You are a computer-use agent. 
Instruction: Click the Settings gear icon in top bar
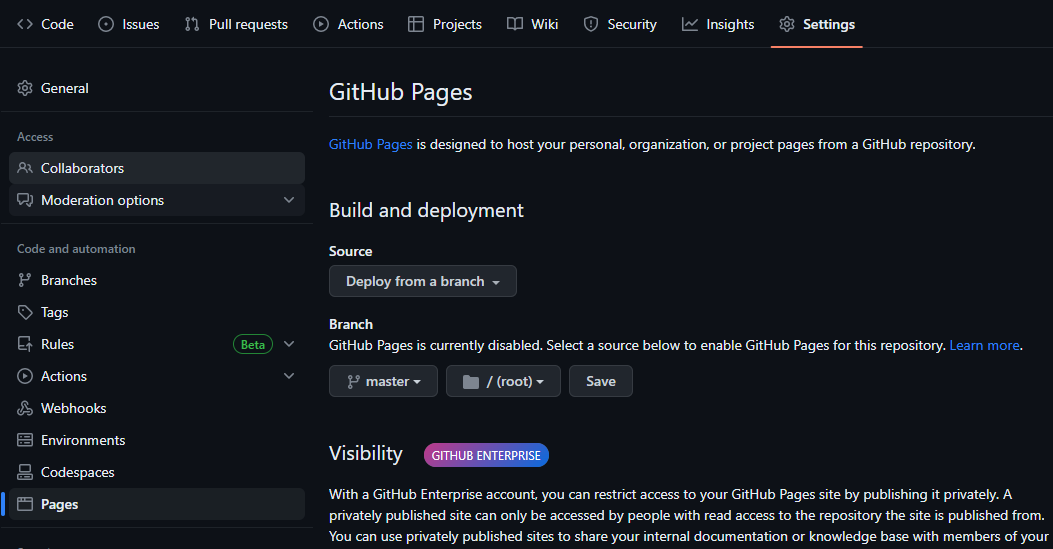click(786, 24)
